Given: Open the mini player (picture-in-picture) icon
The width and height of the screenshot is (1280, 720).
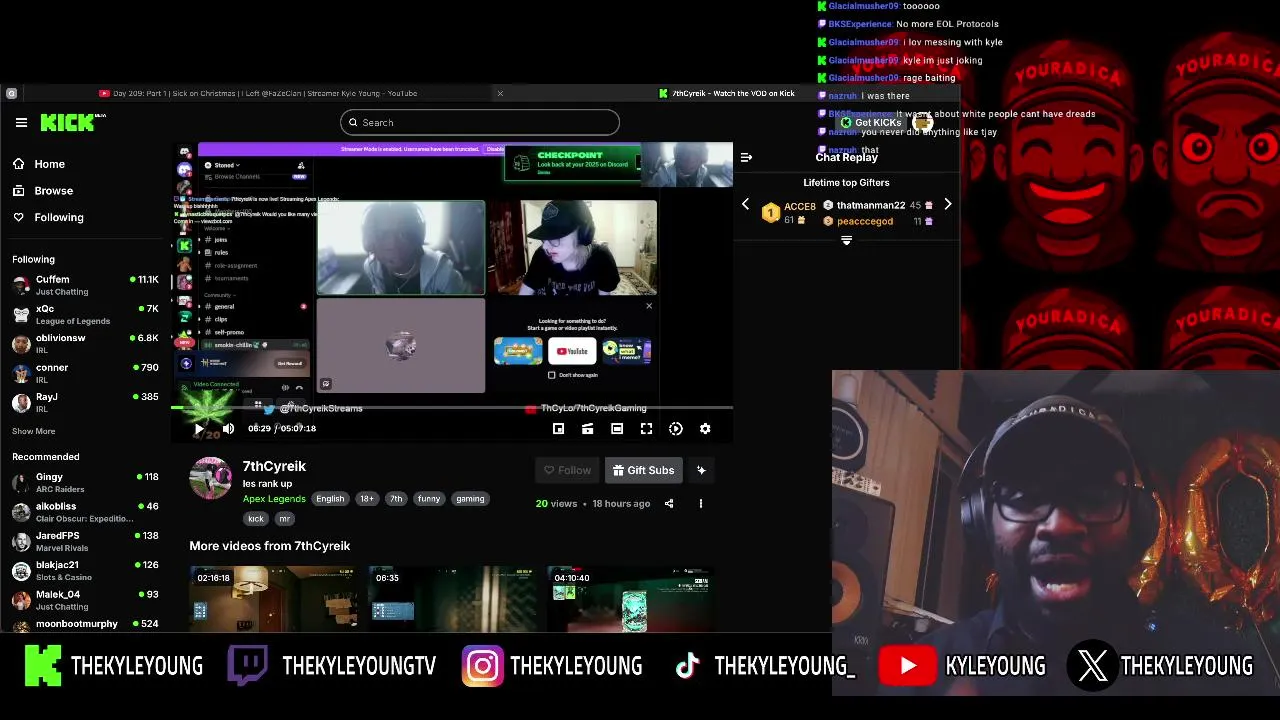Looking at the screenshot, I should (558, 428).
